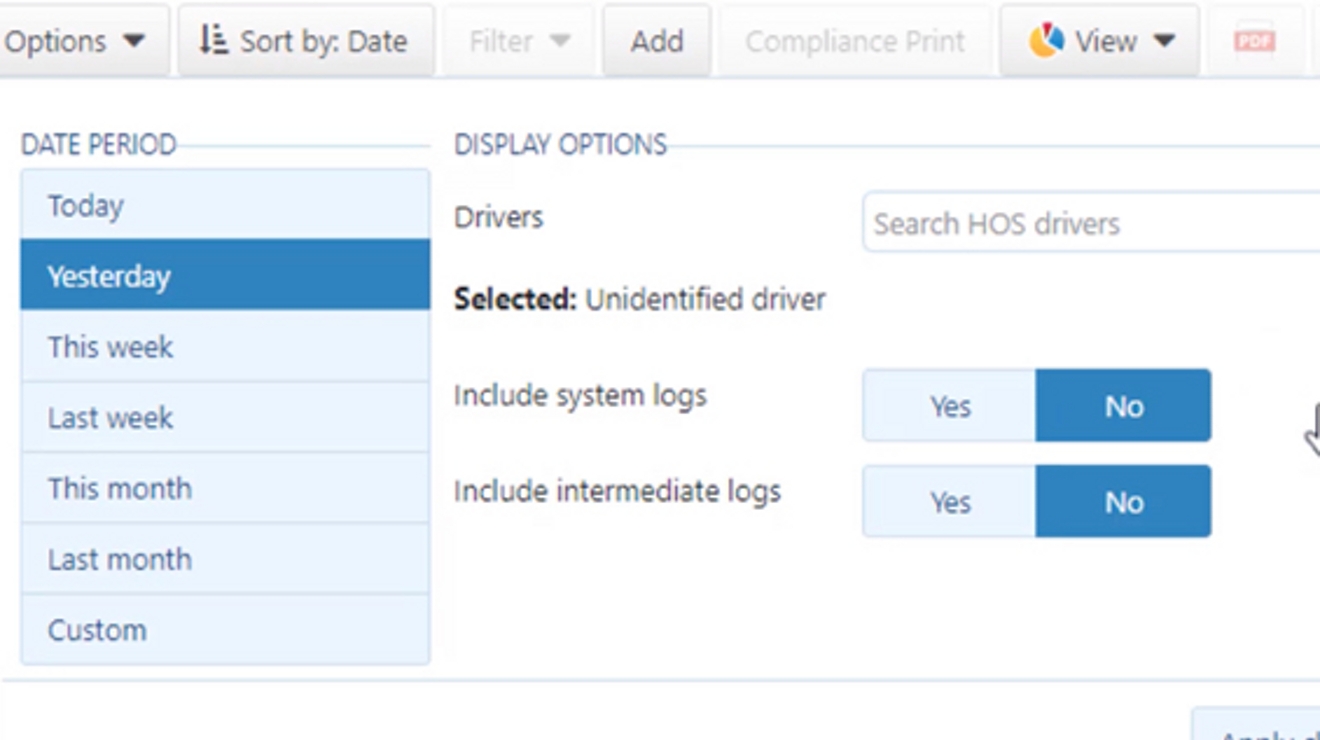This screenshot has height=740, width=1320.
Task: Keep Include intermediate logs set to No
Action: 1124,501
